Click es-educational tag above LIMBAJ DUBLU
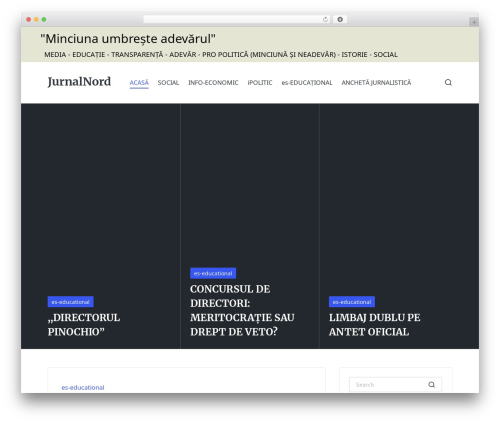 tap(352, 302)
